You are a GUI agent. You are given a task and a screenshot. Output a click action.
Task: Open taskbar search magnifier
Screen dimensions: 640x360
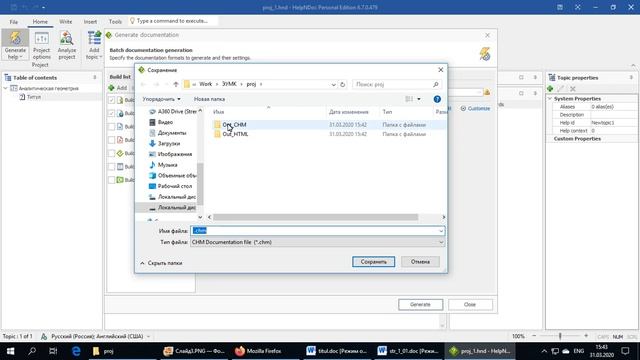pos(32,351)
